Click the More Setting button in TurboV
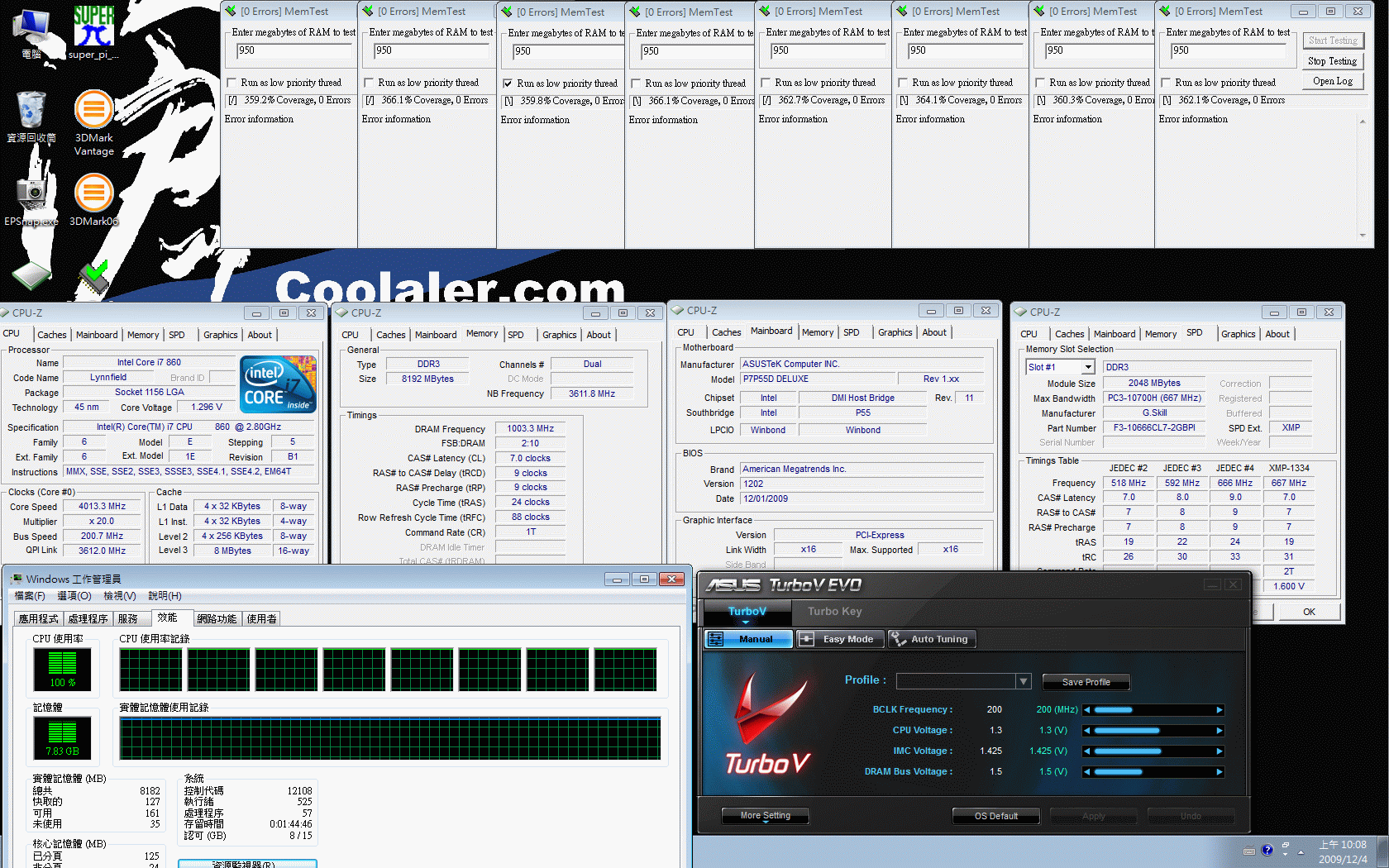Viewport: 1389px width, 868px height. pyautogui.click(x=766, y=816)
